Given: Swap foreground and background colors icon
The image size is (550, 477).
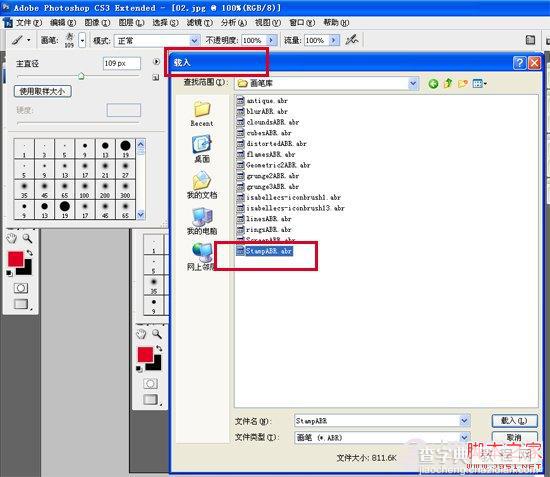Looking at the screenshot, I should point(29,252).
